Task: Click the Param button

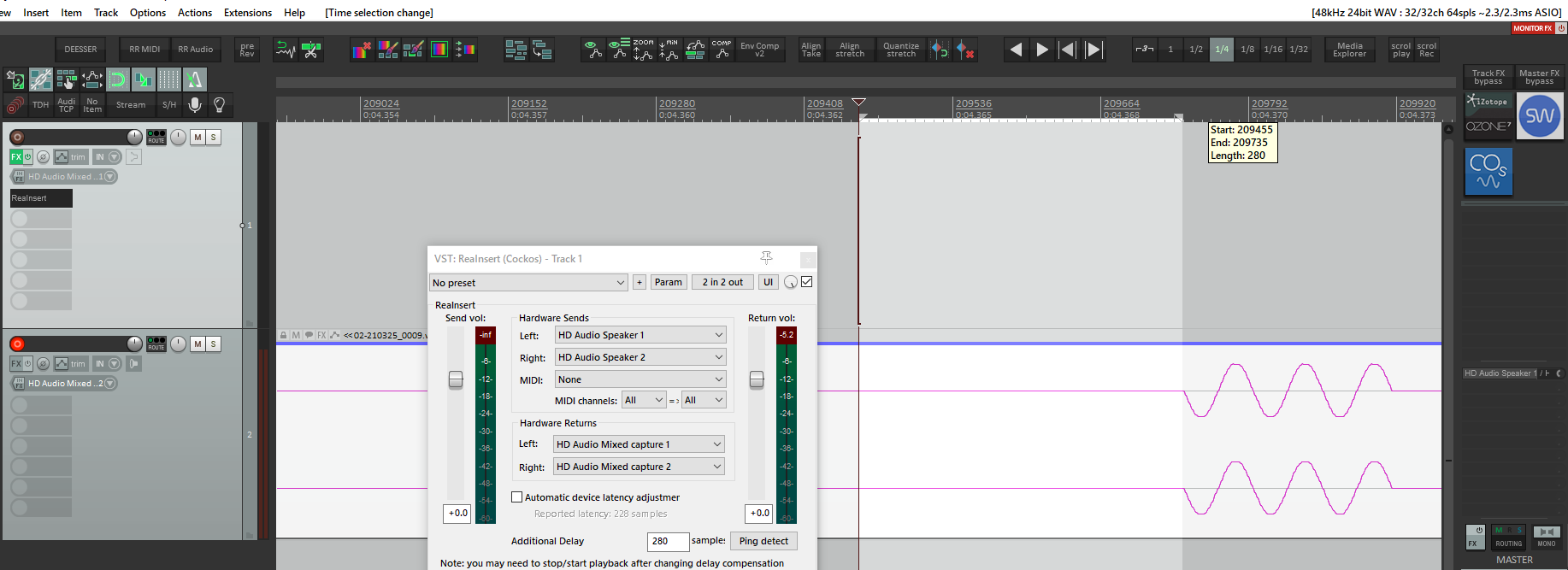Action: click(x=669, y=282)
